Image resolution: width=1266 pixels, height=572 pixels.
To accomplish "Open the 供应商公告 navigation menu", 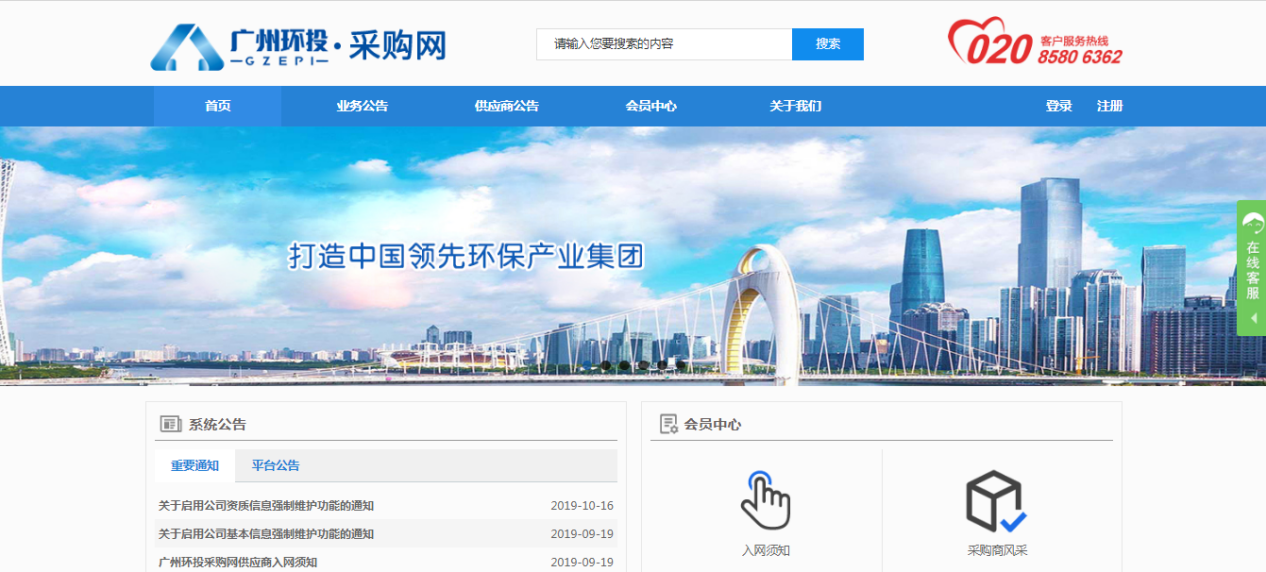I will 506,106.
